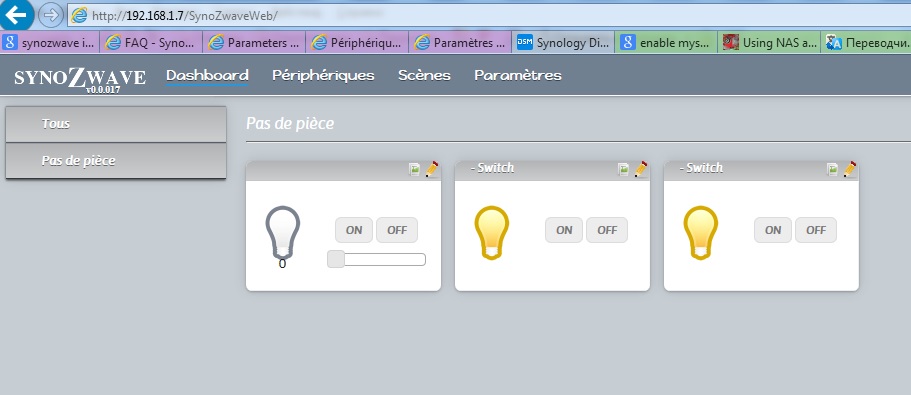Turn OFF the dimmer device
The image size is (911, 395).
pyautogui.click(x=397, y=230)
